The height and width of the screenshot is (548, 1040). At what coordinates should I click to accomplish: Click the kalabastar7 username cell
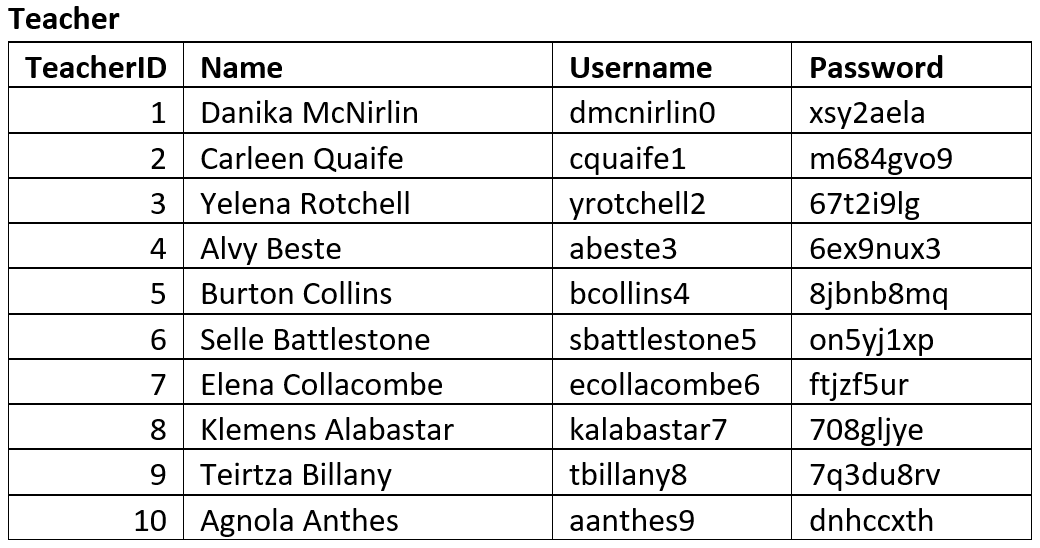[x=648, y=430]
